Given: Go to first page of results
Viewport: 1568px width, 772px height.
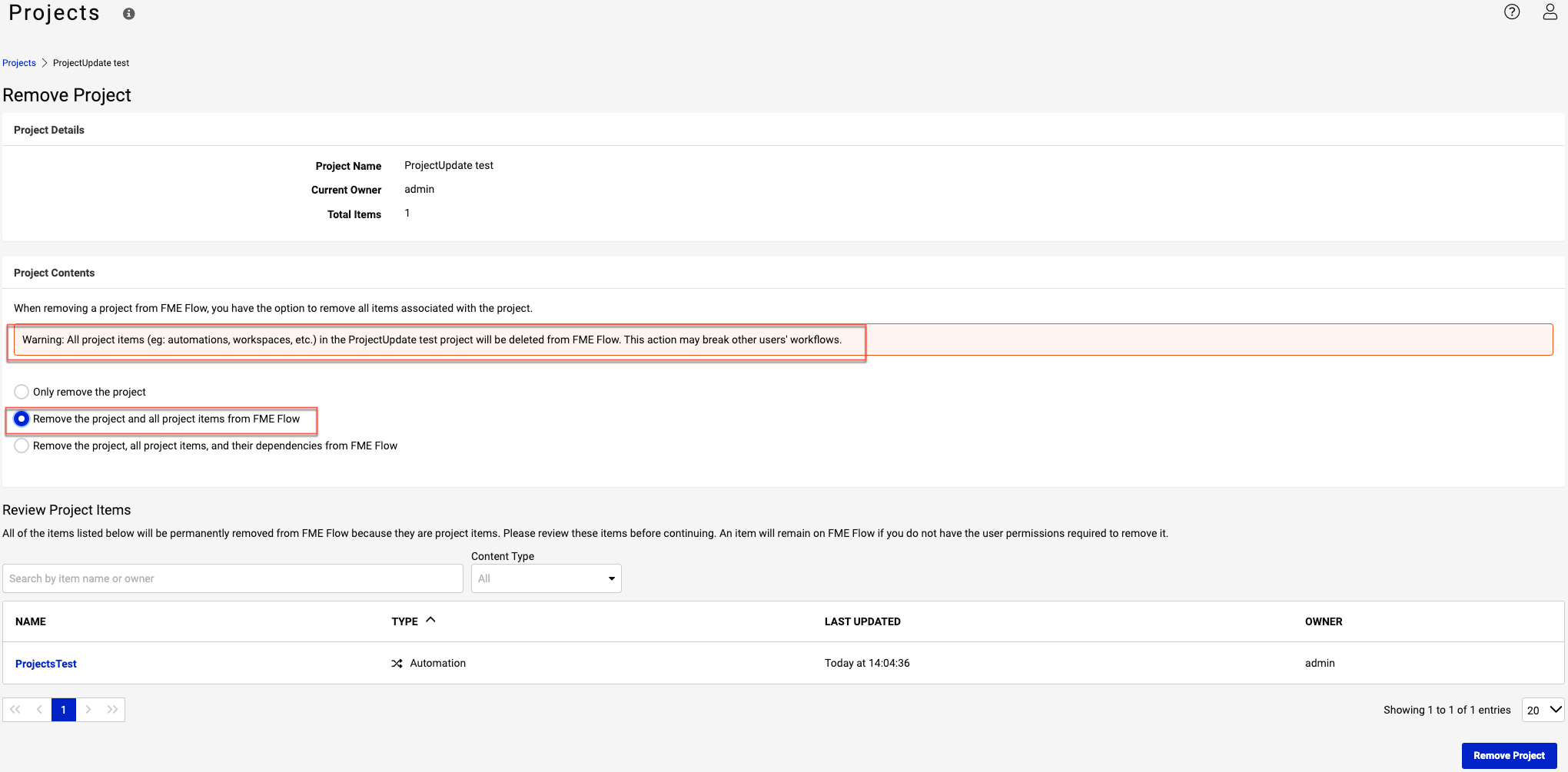Looking at the screenshot, I should point(15,709).
